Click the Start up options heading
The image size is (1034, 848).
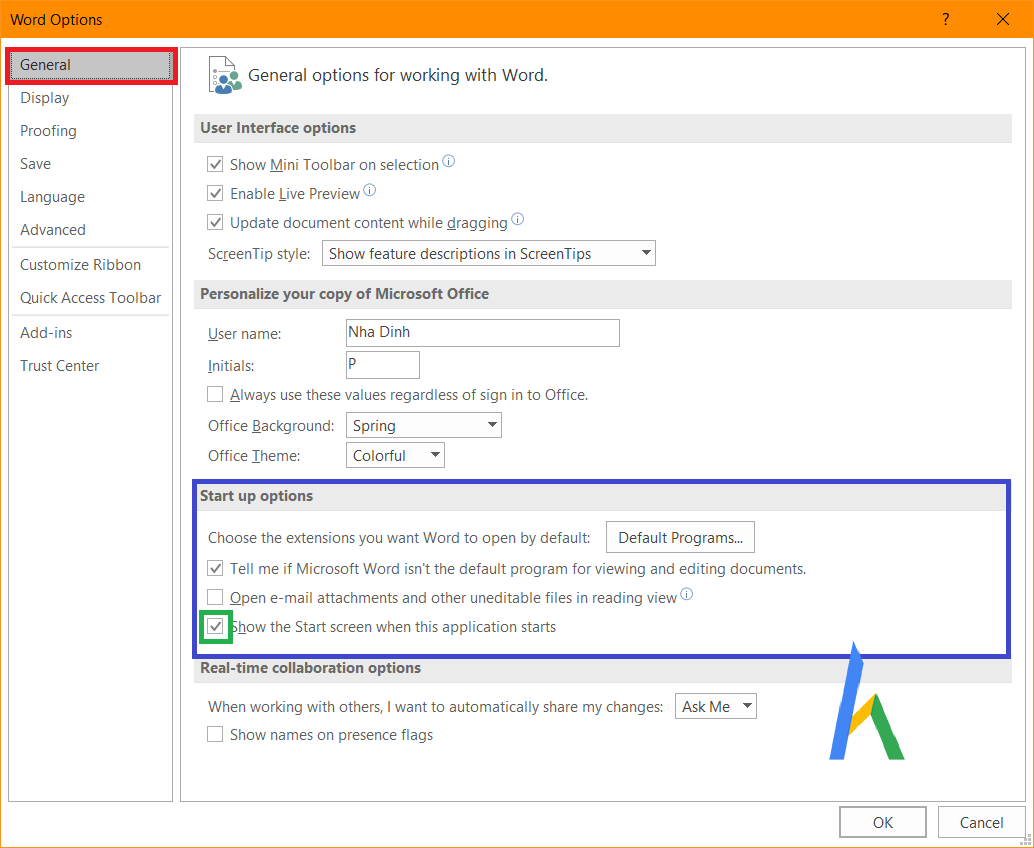click(x=257, y=496)
